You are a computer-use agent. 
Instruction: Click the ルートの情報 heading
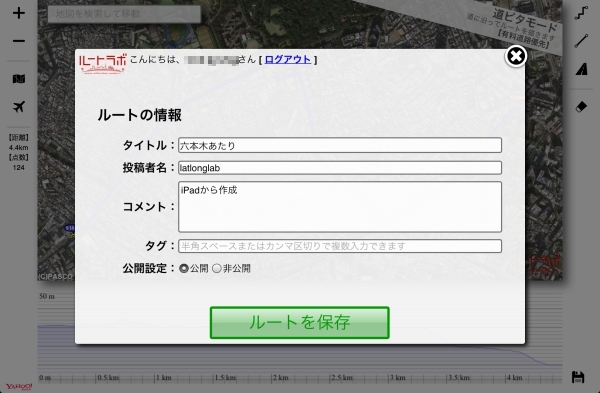pyautogui.click(x=140, y=115)
